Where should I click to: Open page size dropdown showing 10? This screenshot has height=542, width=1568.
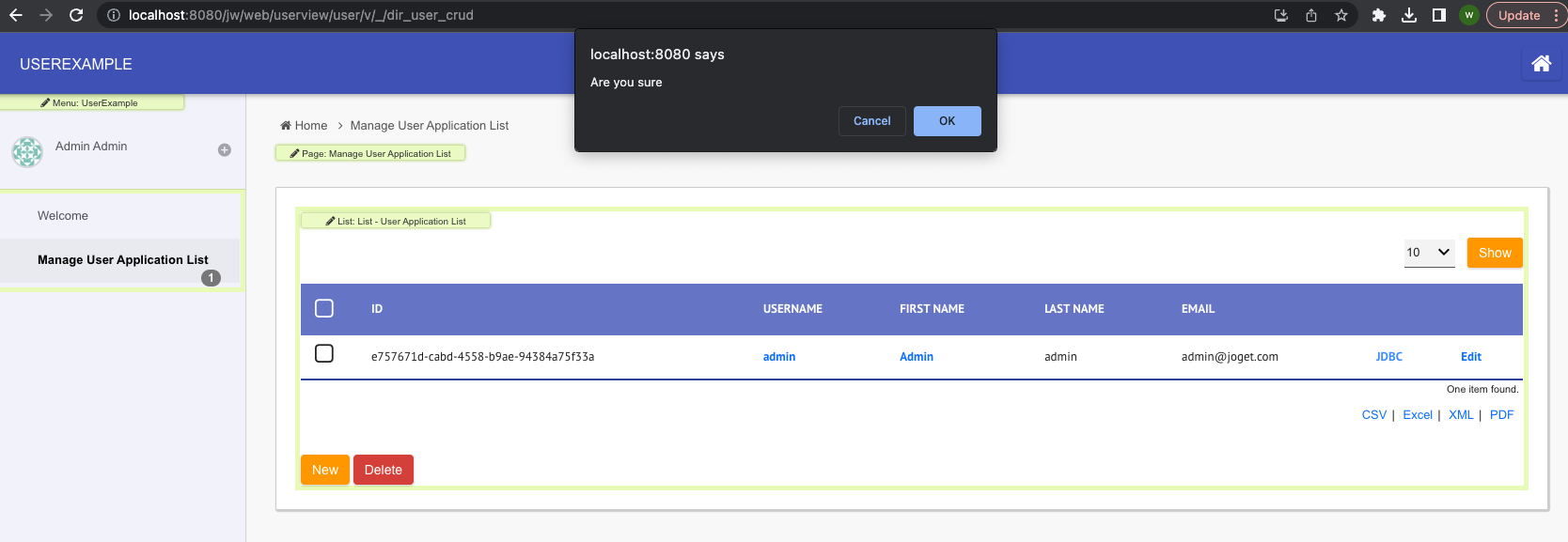click(1429, 253)
